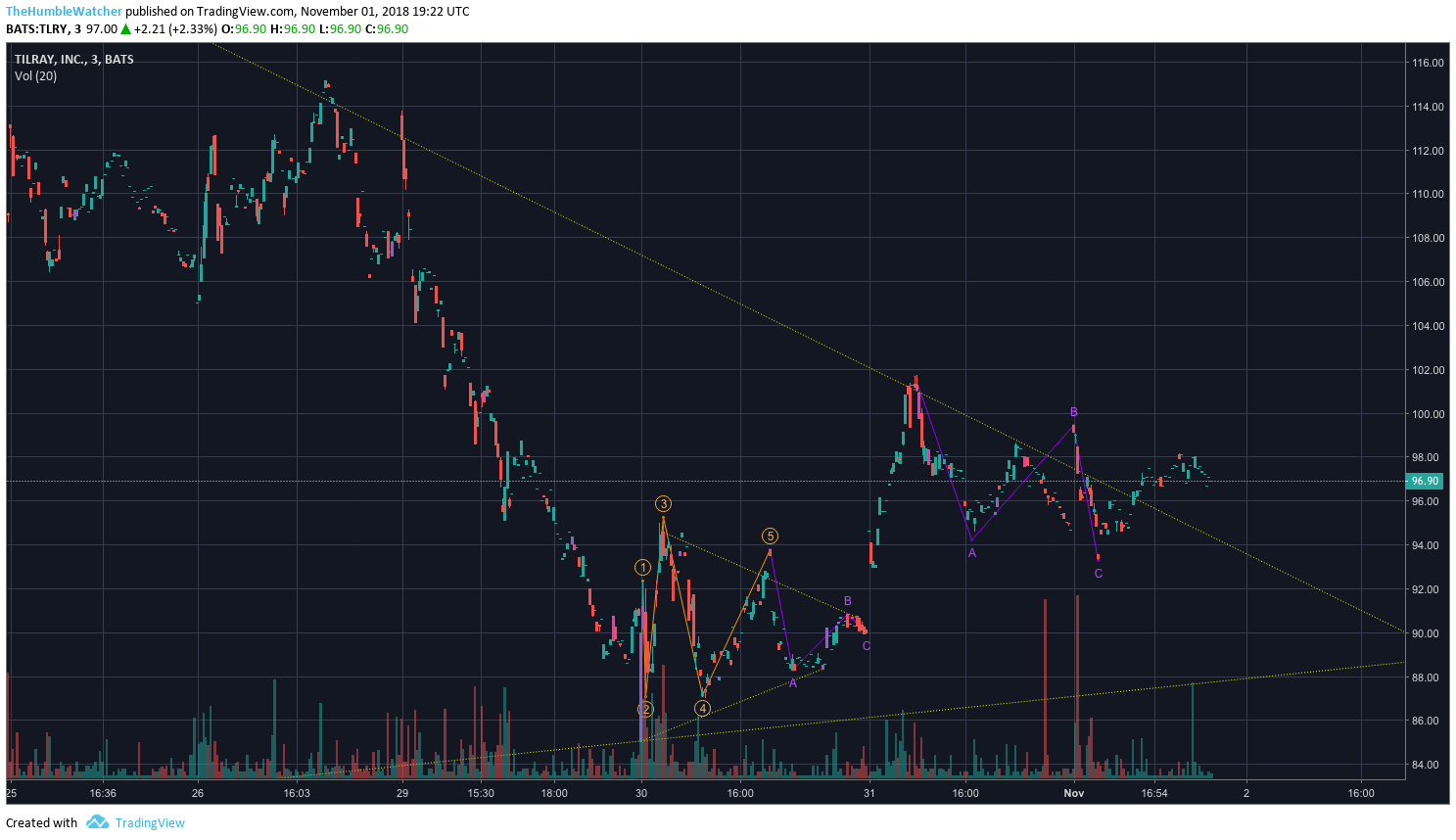Image resolution: width=1456 pixels, height=840 pixels.
Task: Click the TILRAY, INC., 3, BATS legend
Action: 74,60
